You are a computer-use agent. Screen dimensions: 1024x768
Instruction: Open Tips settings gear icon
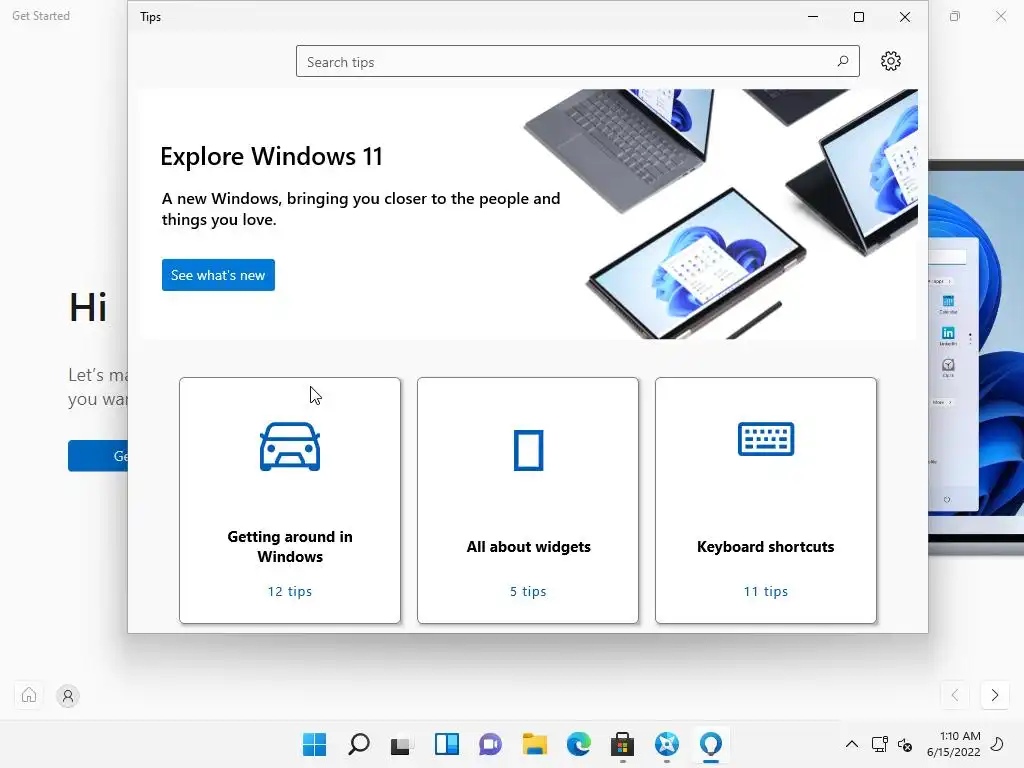click(x=891, y=61)
